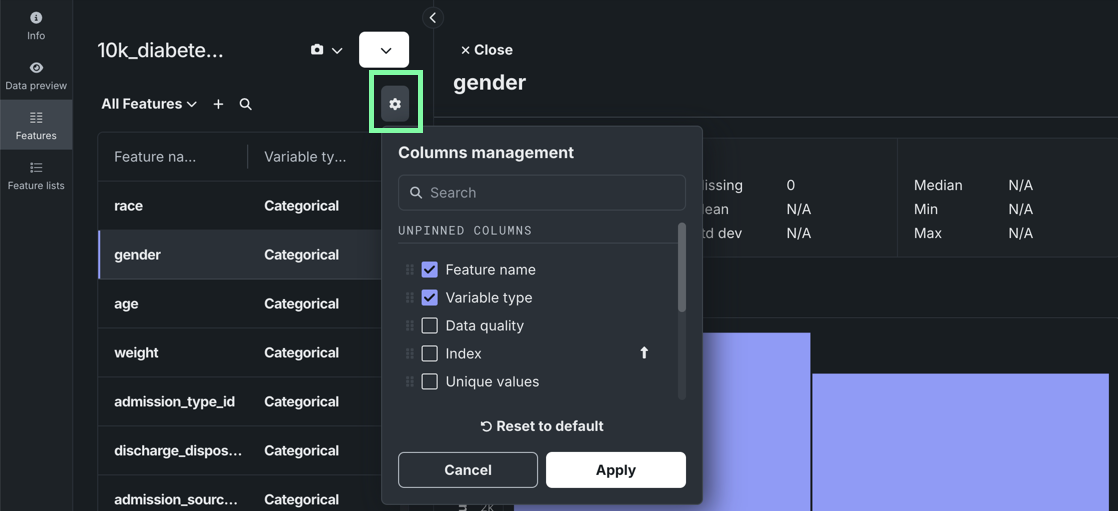1118x511 pixels.
Task: Open the white chevron dropdown button
Action: (x=384, y=50)
